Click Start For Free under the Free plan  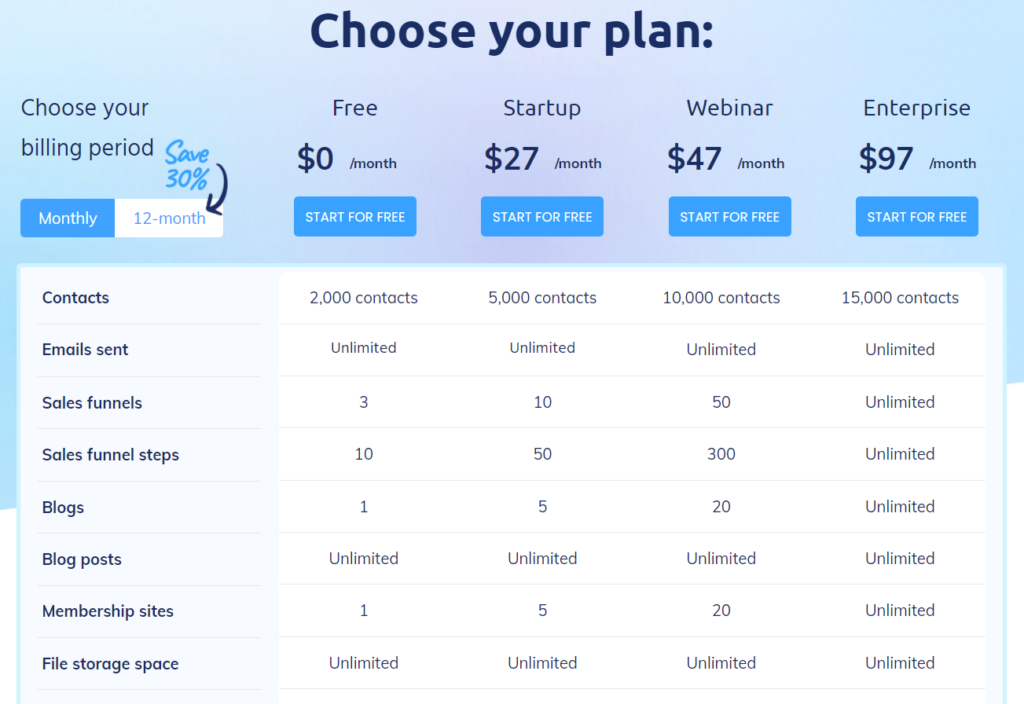[x=354, y=216]
